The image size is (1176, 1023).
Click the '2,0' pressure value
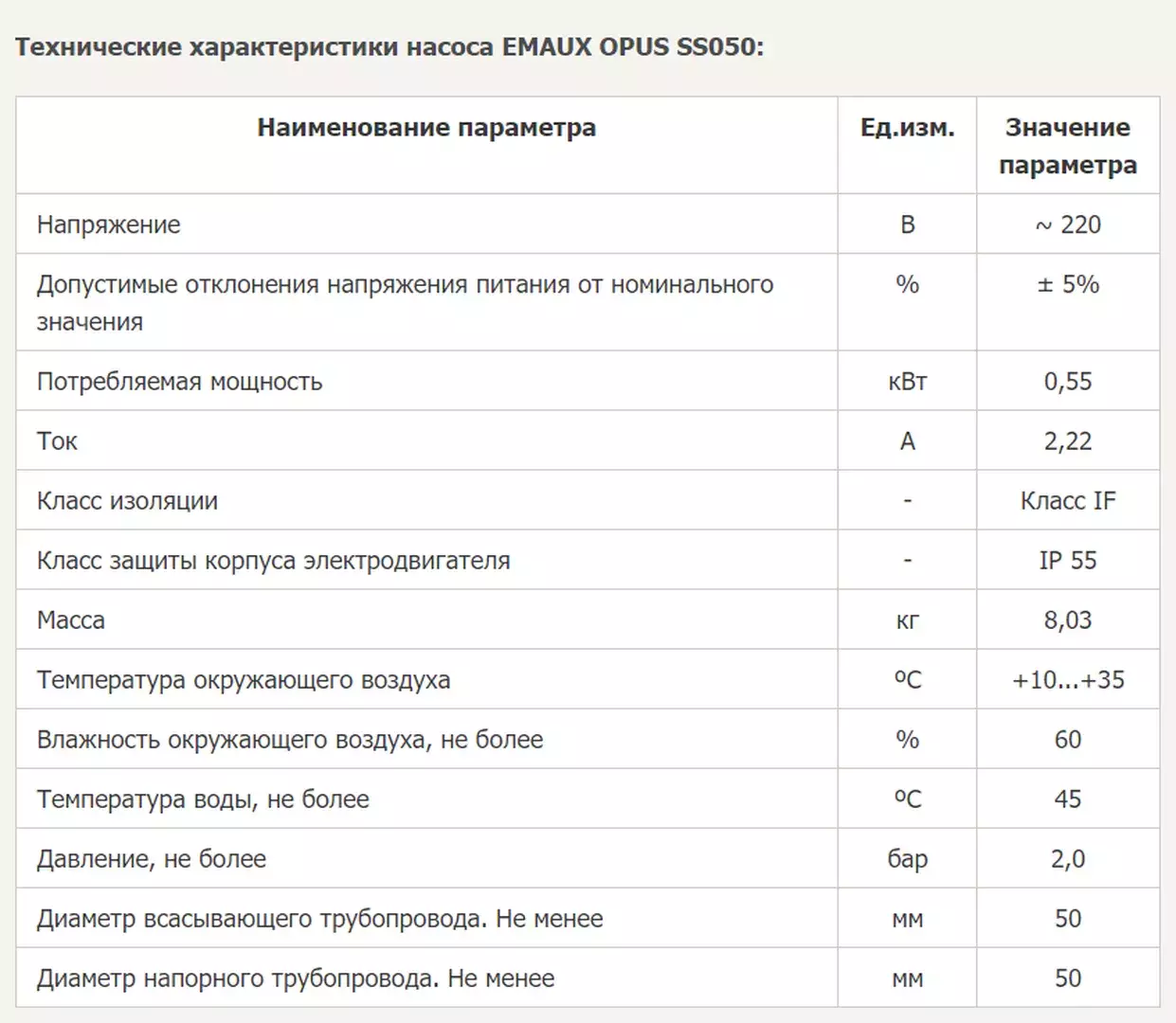[x=1068, y=859]
